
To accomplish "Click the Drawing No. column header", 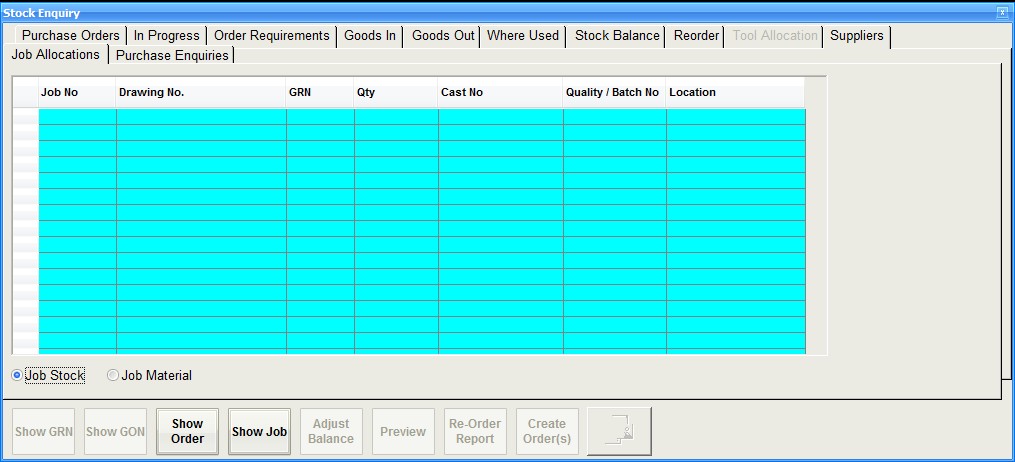I will coord(201,92).
